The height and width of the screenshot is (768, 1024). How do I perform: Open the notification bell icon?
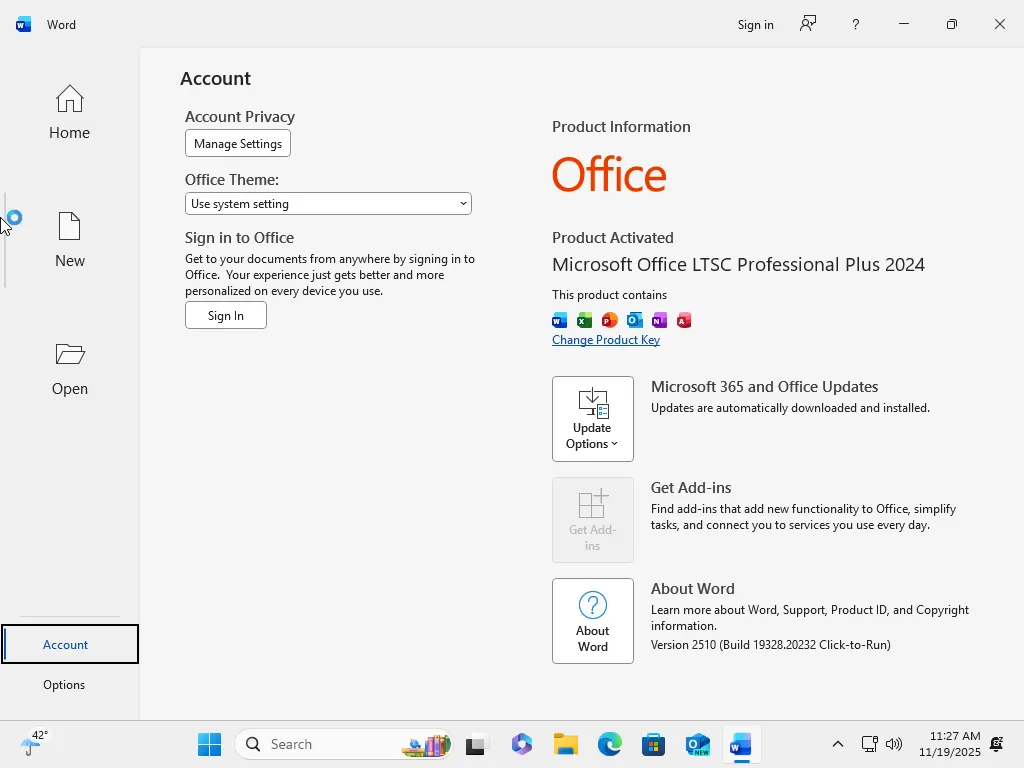997,744
